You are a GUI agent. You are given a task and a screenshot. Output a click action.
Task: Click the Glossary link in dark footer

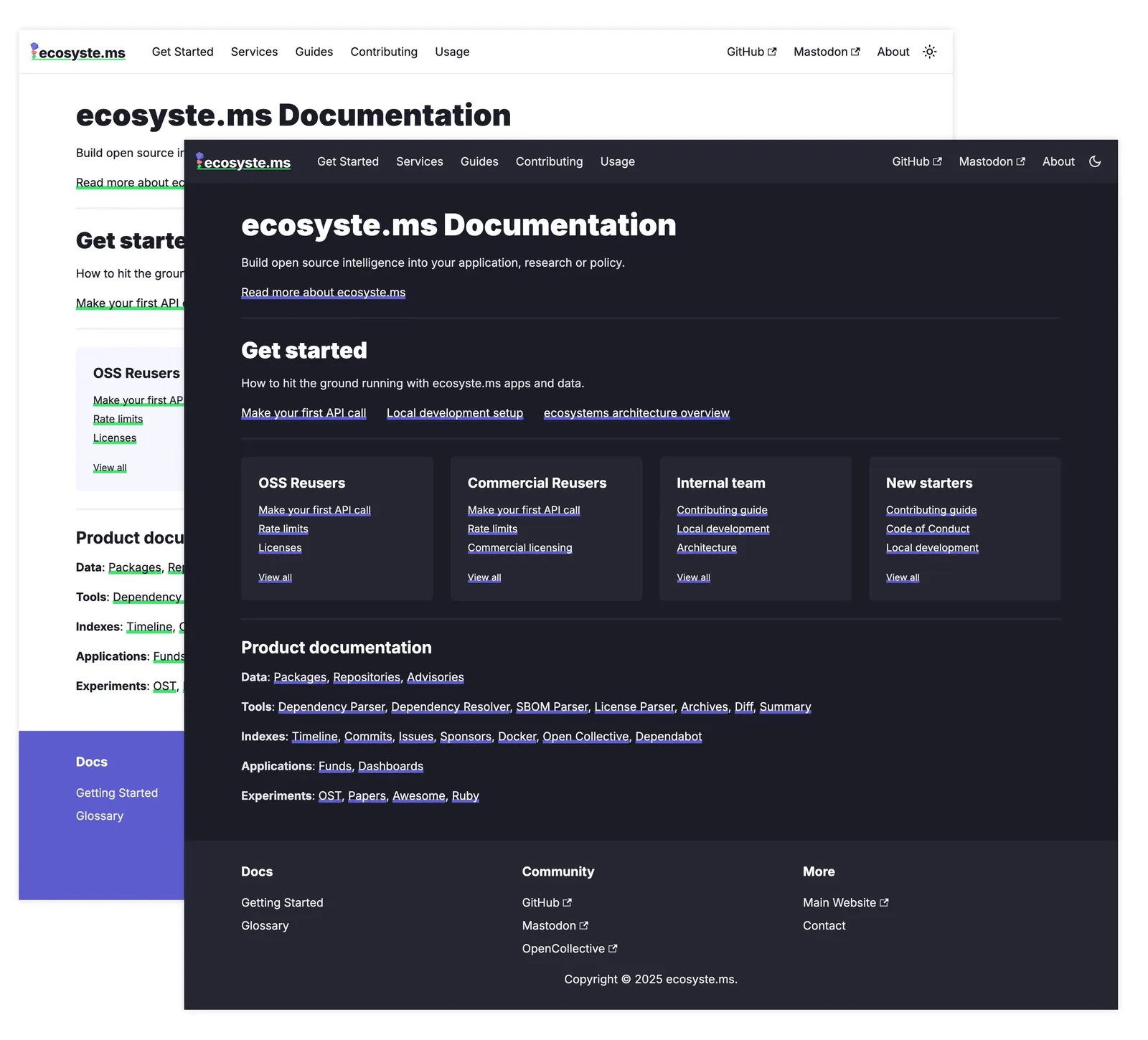[265, 925]
